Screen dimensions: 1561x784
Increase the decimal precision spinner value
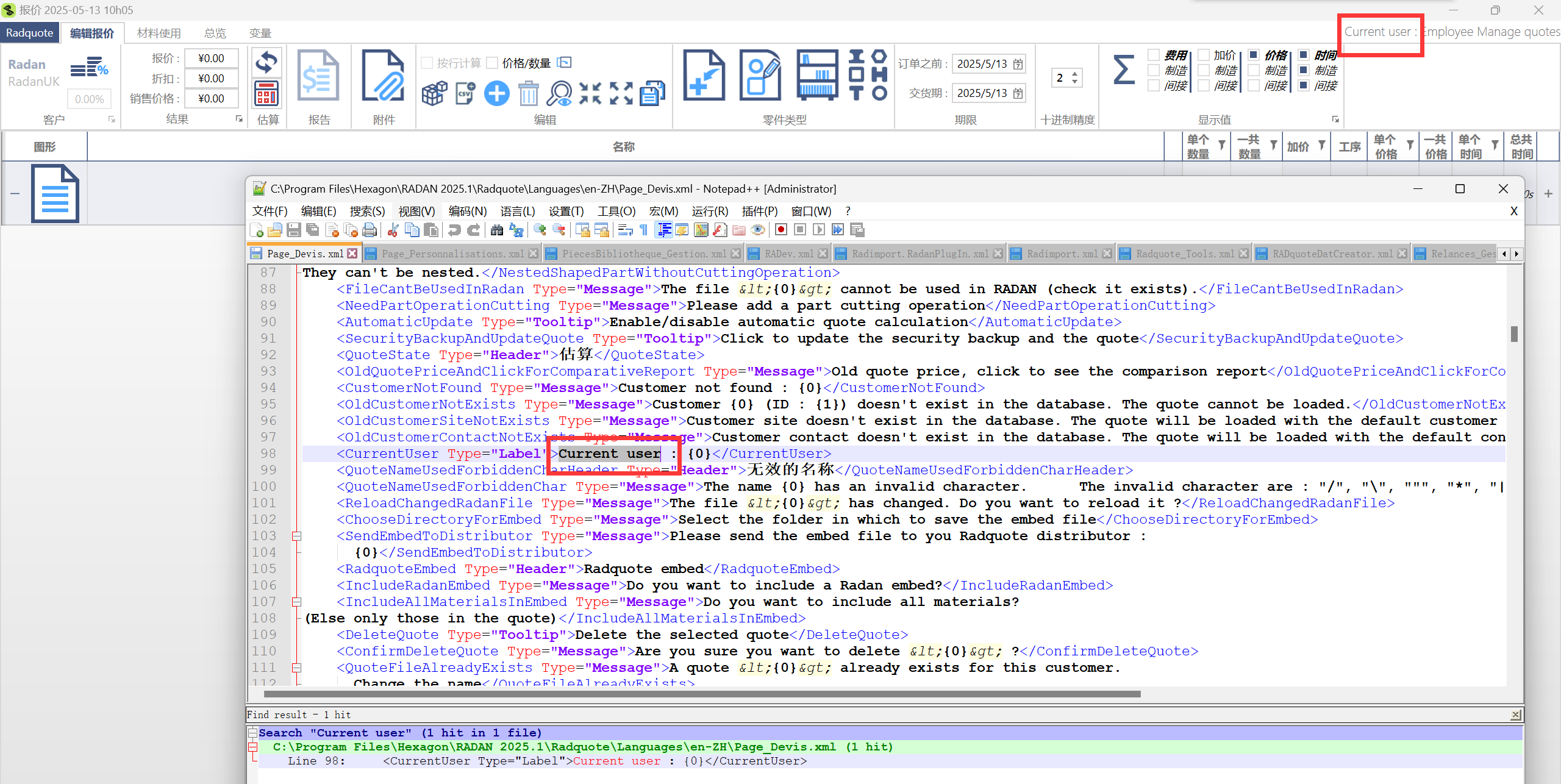click(x=1074, y=74)
